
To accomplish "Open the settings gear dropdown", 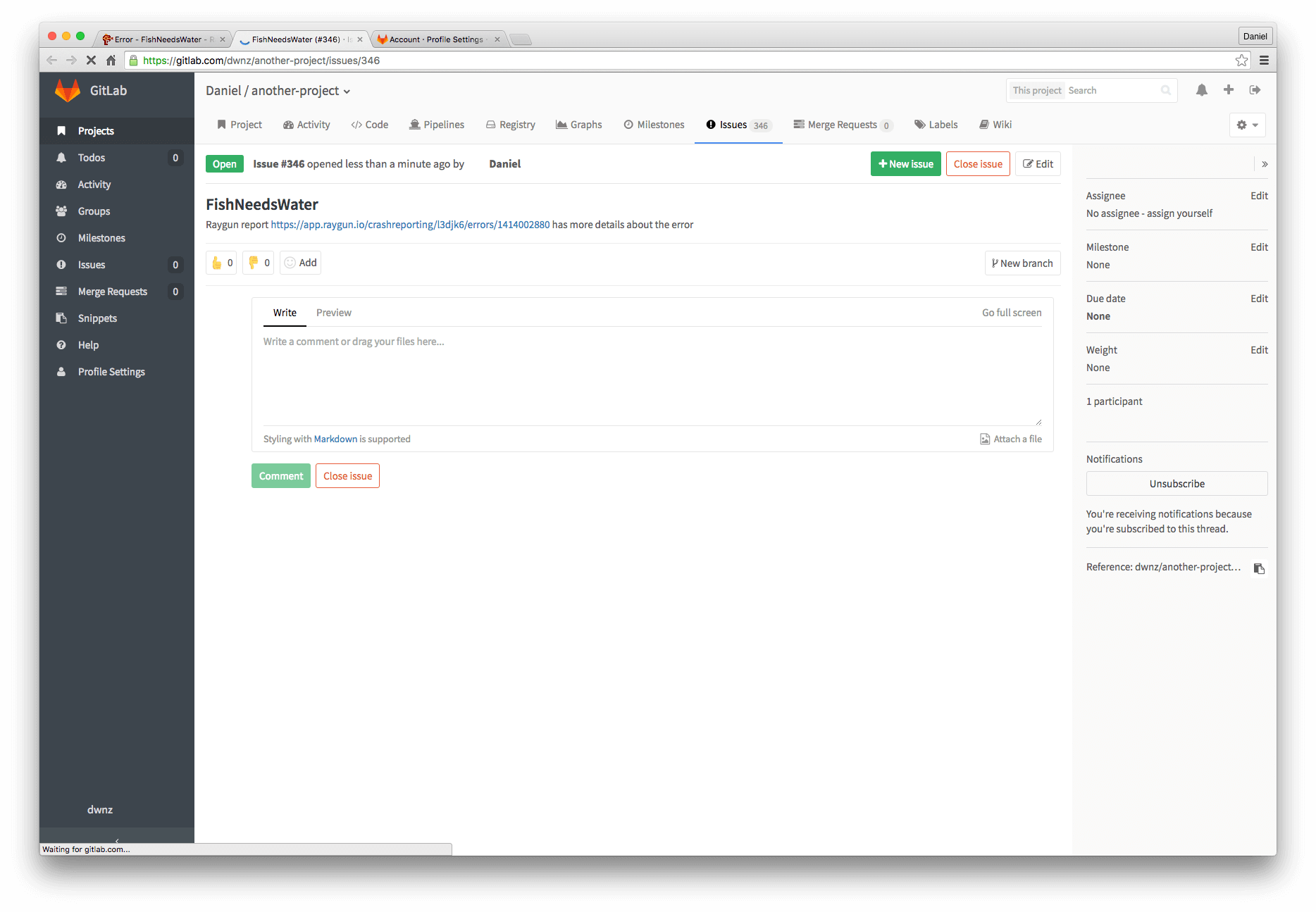I will click(1246, 125).
